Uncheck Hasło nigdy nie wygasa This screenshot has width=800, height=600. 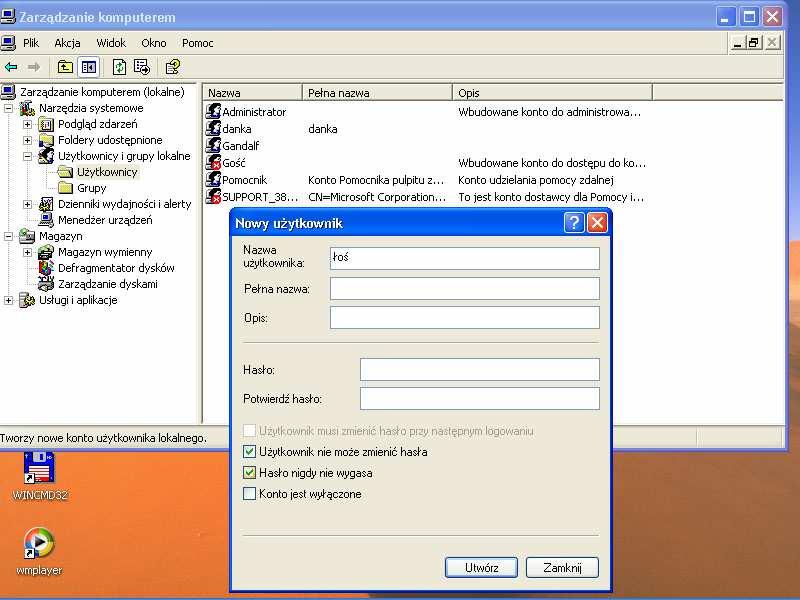point(249,472)
